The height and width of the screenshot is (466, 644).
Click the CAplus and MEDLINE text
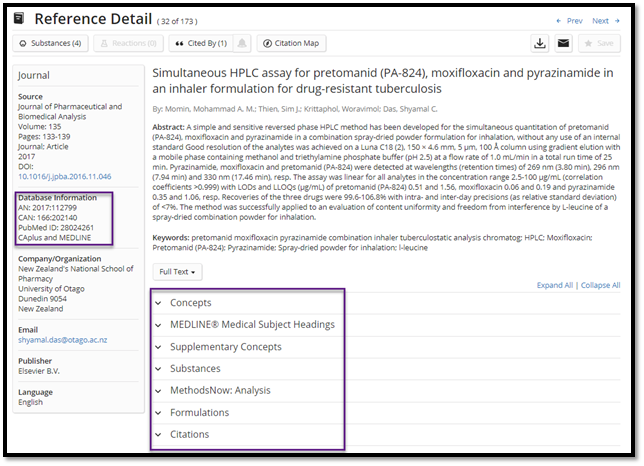point(55,238)
